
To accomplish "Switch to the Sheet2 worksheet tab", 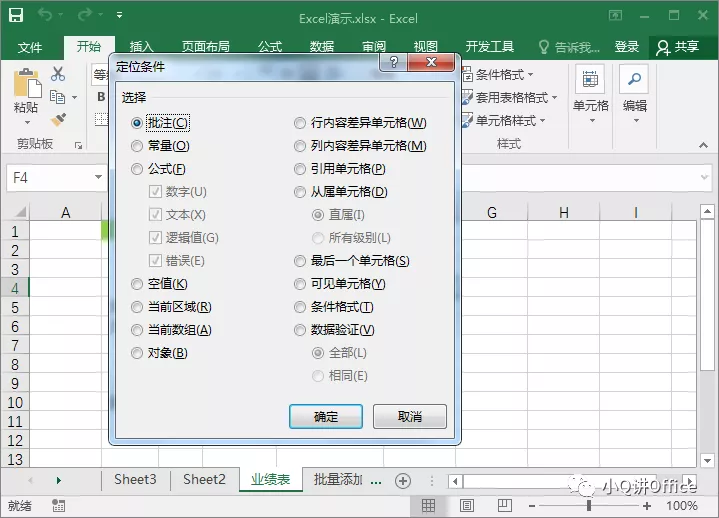I will coord(205,479).
